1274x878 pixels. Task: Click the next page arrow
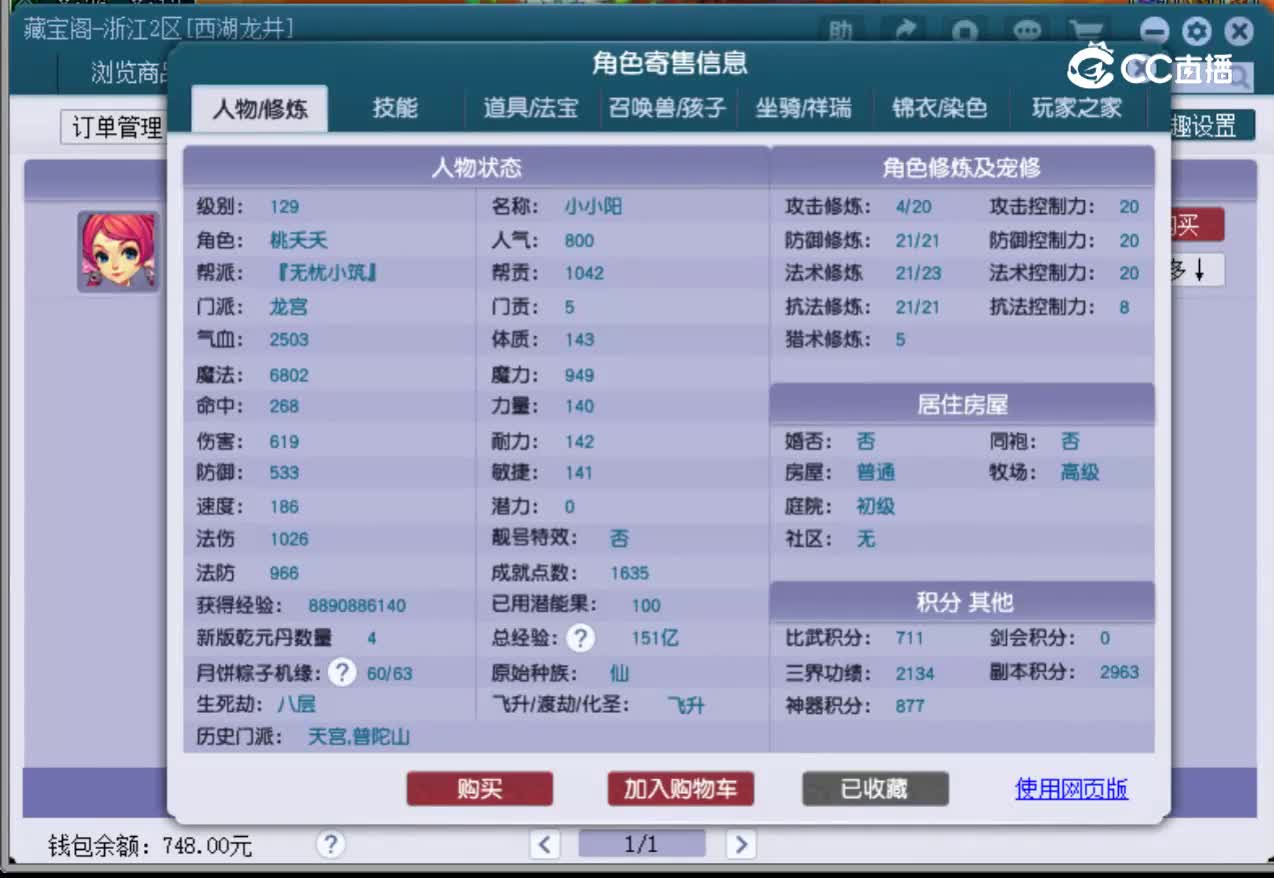tap(740, 845)
